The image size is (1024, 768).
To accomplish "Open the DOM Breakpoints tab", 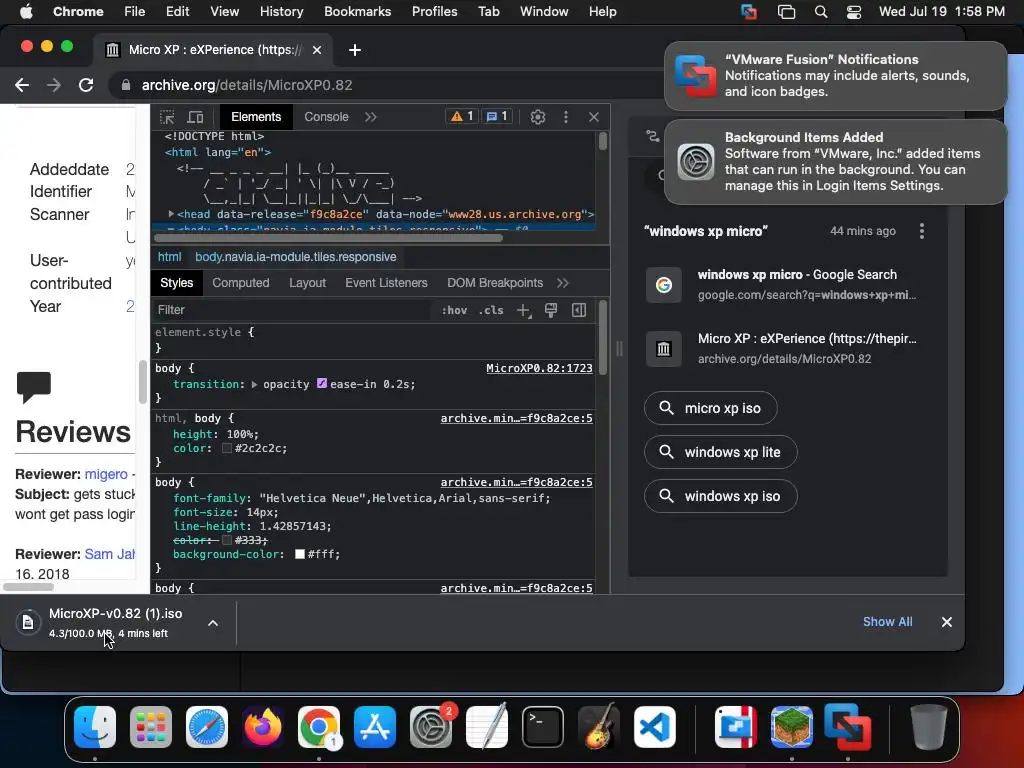I will point(494,283).
